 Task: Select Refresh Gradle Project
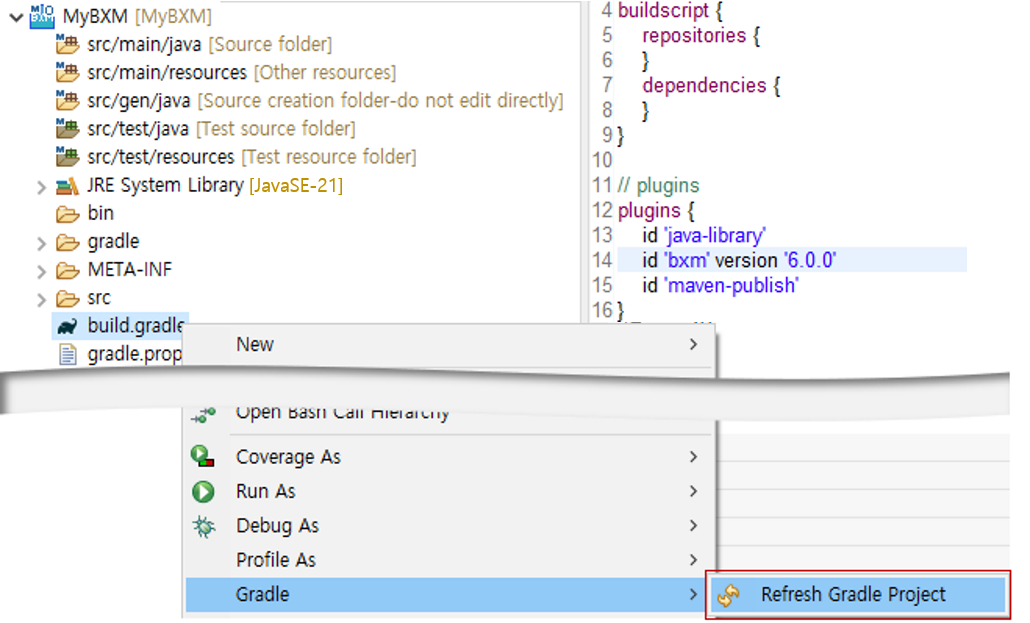click(852, 595)
